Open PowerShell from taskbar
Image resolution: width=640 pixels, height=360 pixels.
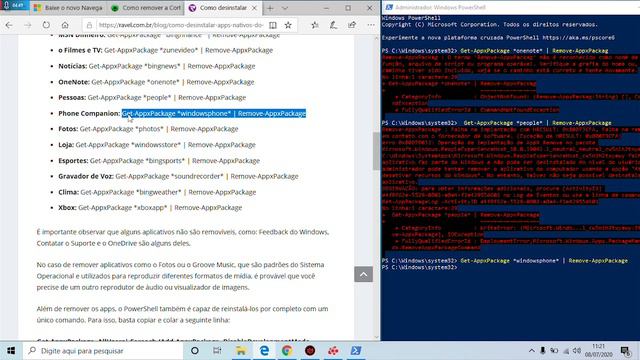pyautogui.click(x=356, y=351)
